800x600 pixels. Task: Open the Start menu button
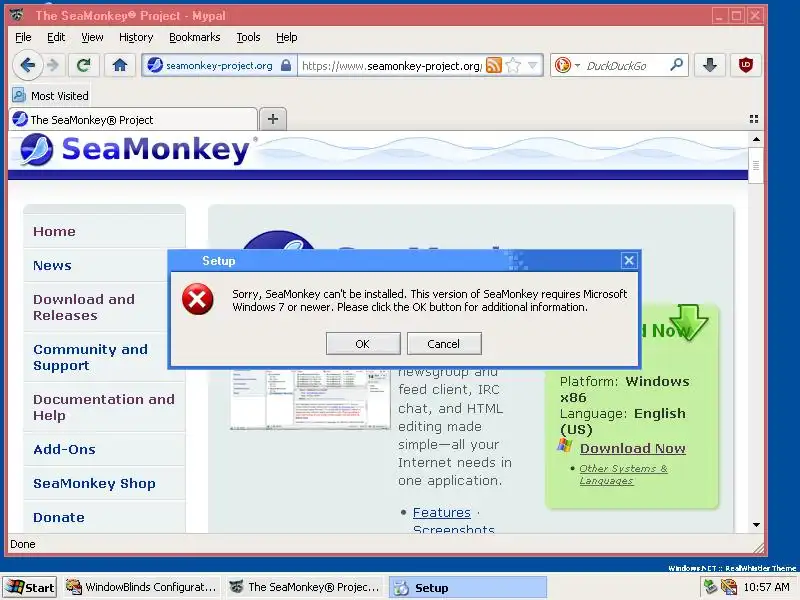coord(30,588)
